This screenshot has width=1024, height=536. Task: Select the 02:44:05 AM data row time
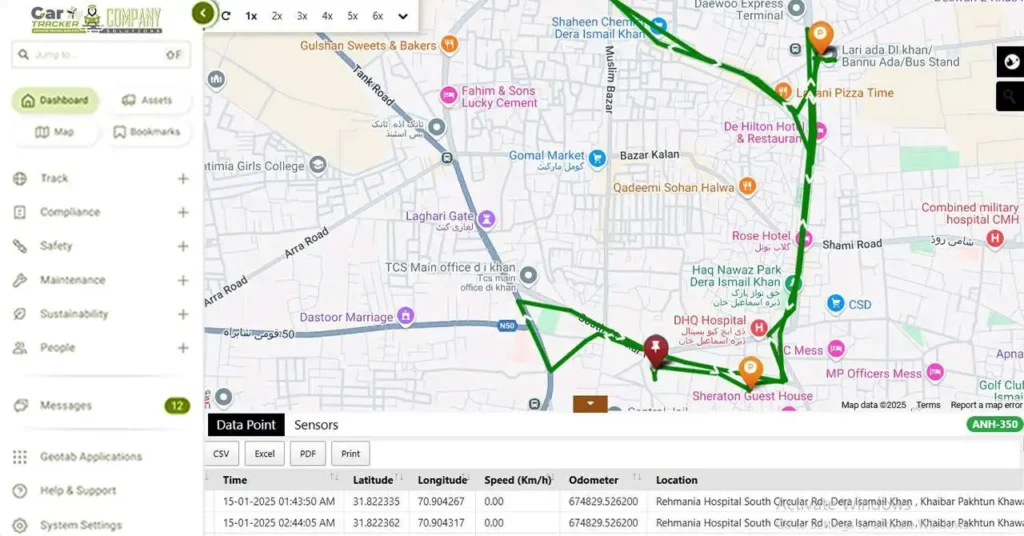pos(279,523)
